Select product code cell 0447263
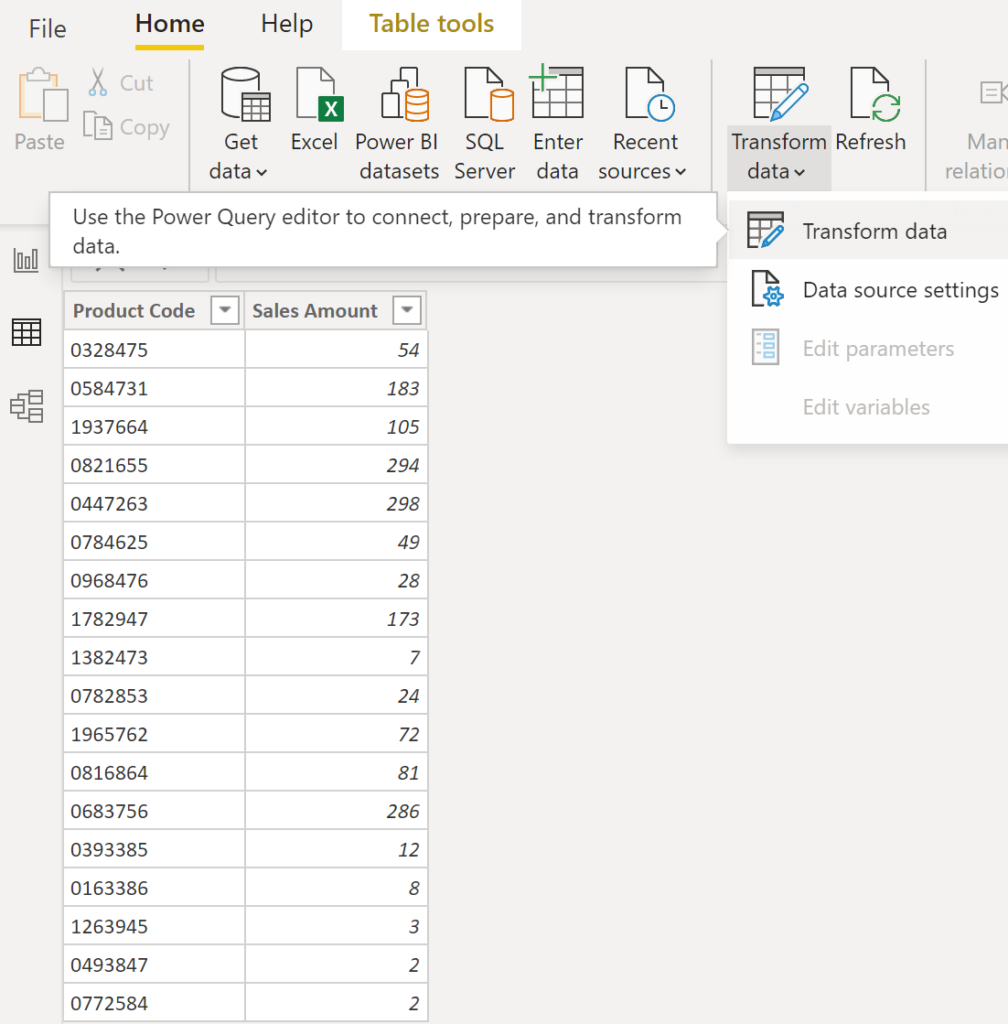This screenshot has height=1024, width=1008. pyautogui.click(x=154, y=504)
